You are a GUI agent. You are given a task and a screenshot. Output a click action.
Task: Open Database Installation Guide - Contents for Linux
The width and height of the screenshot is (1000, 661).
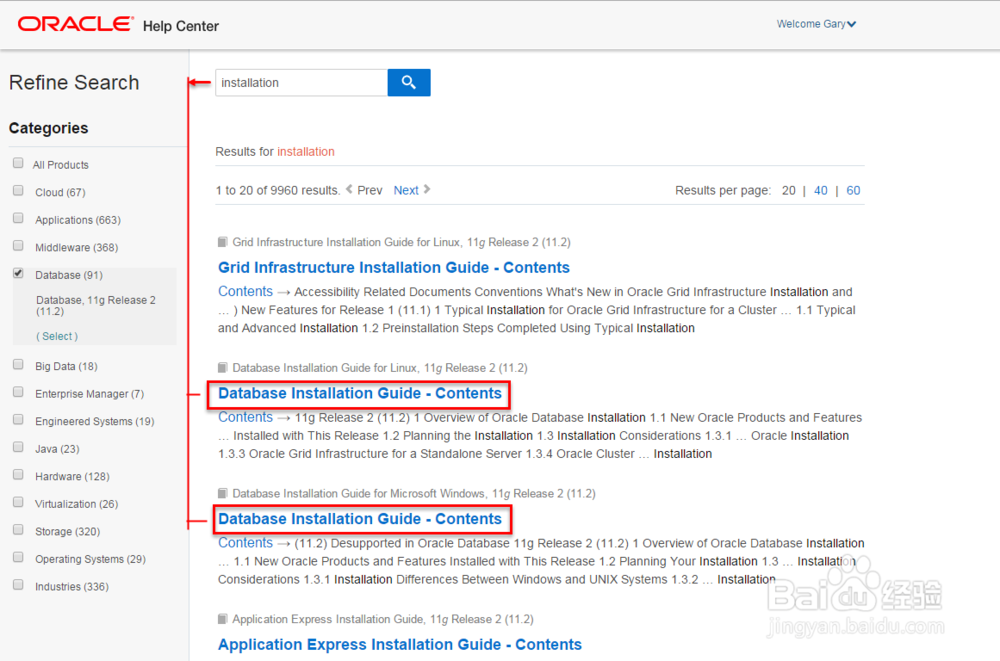pos(360,393)
